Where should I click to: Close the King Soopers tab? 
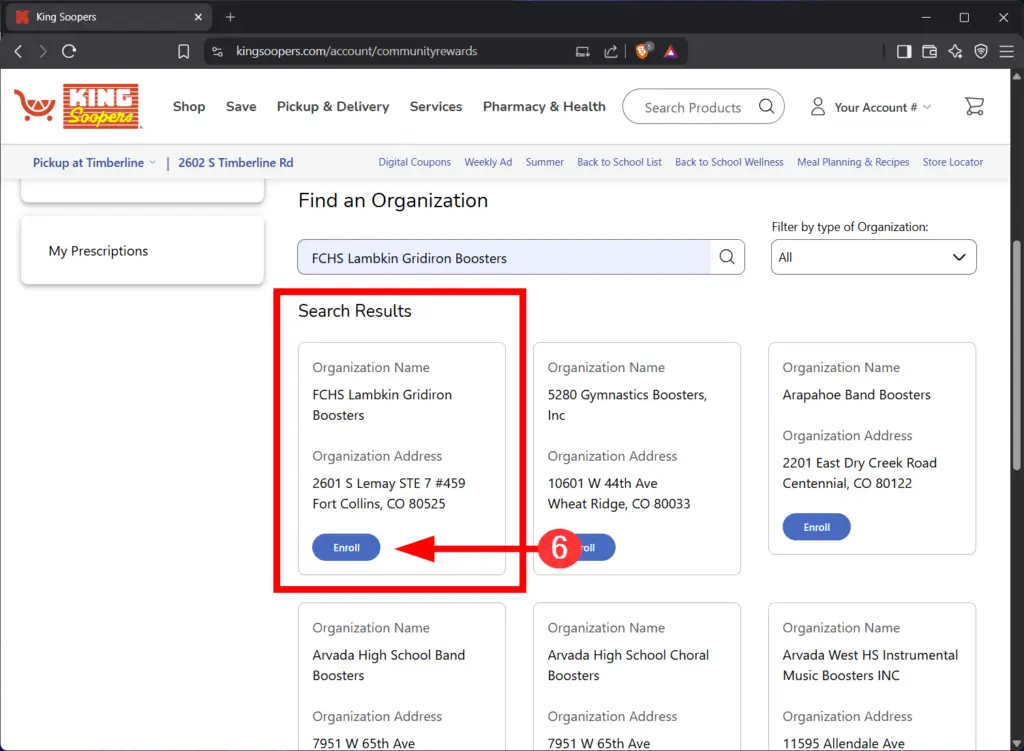pyautogui.click(x=198, y=17)
